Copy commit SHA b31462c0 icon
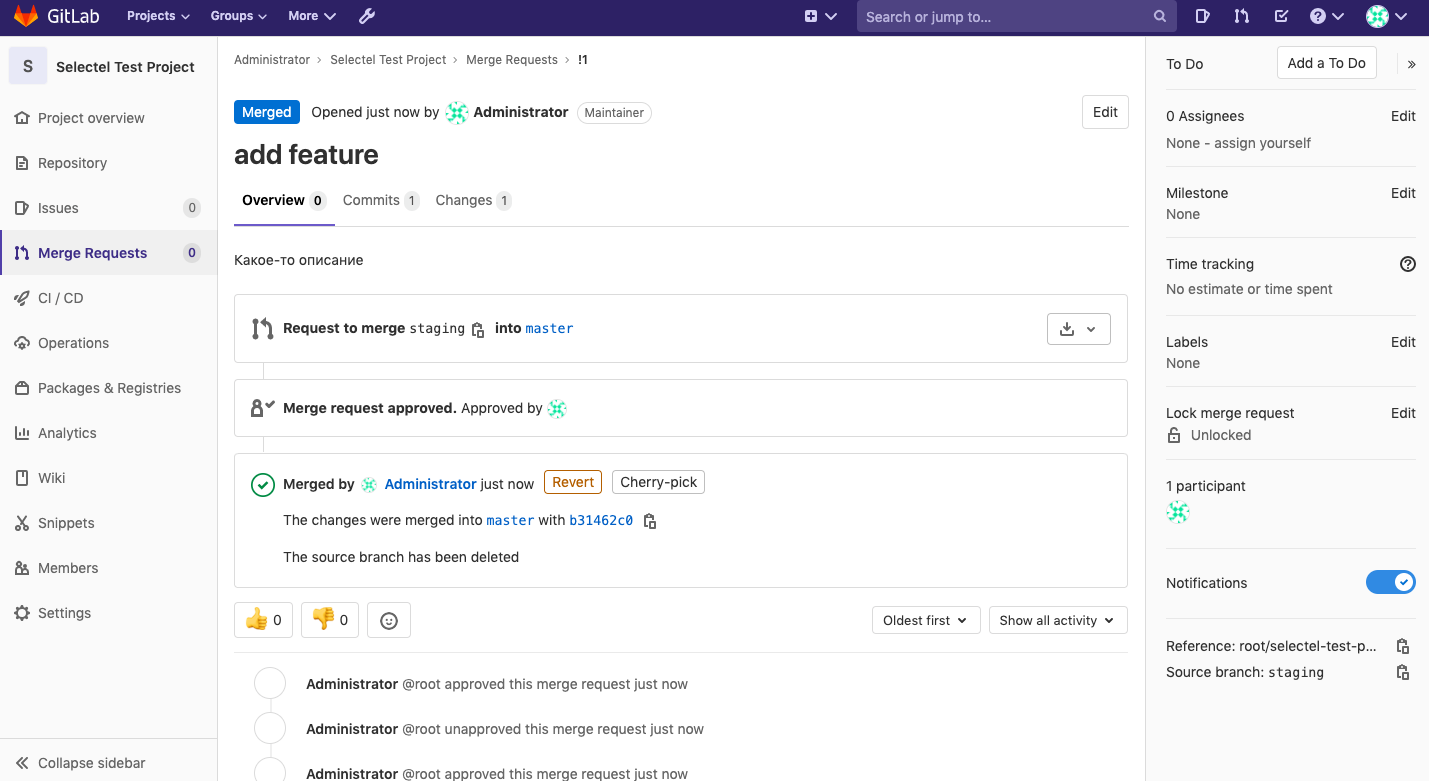The height and width of the screenshot is (781, 1429). (650, 521)
